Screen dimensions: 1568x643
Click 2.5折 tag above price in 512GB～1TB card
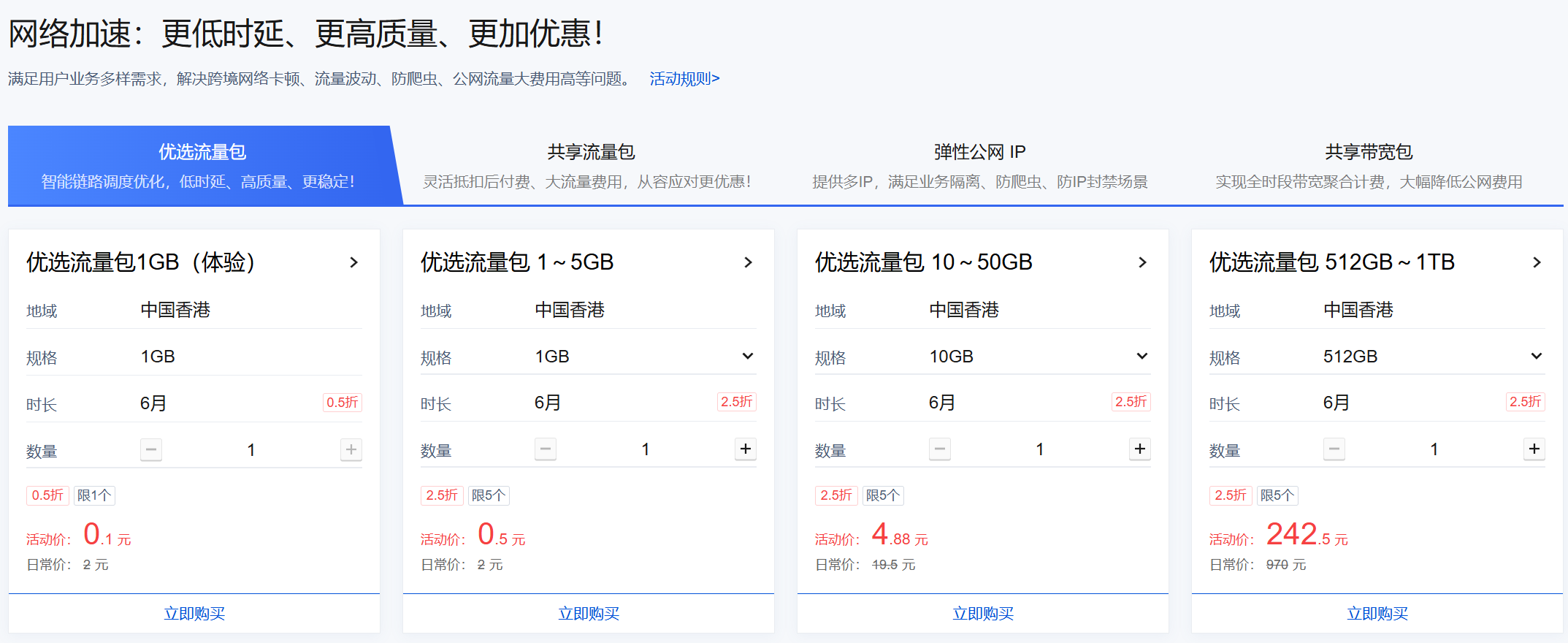pyautogui.click(x=1231, y=495)
